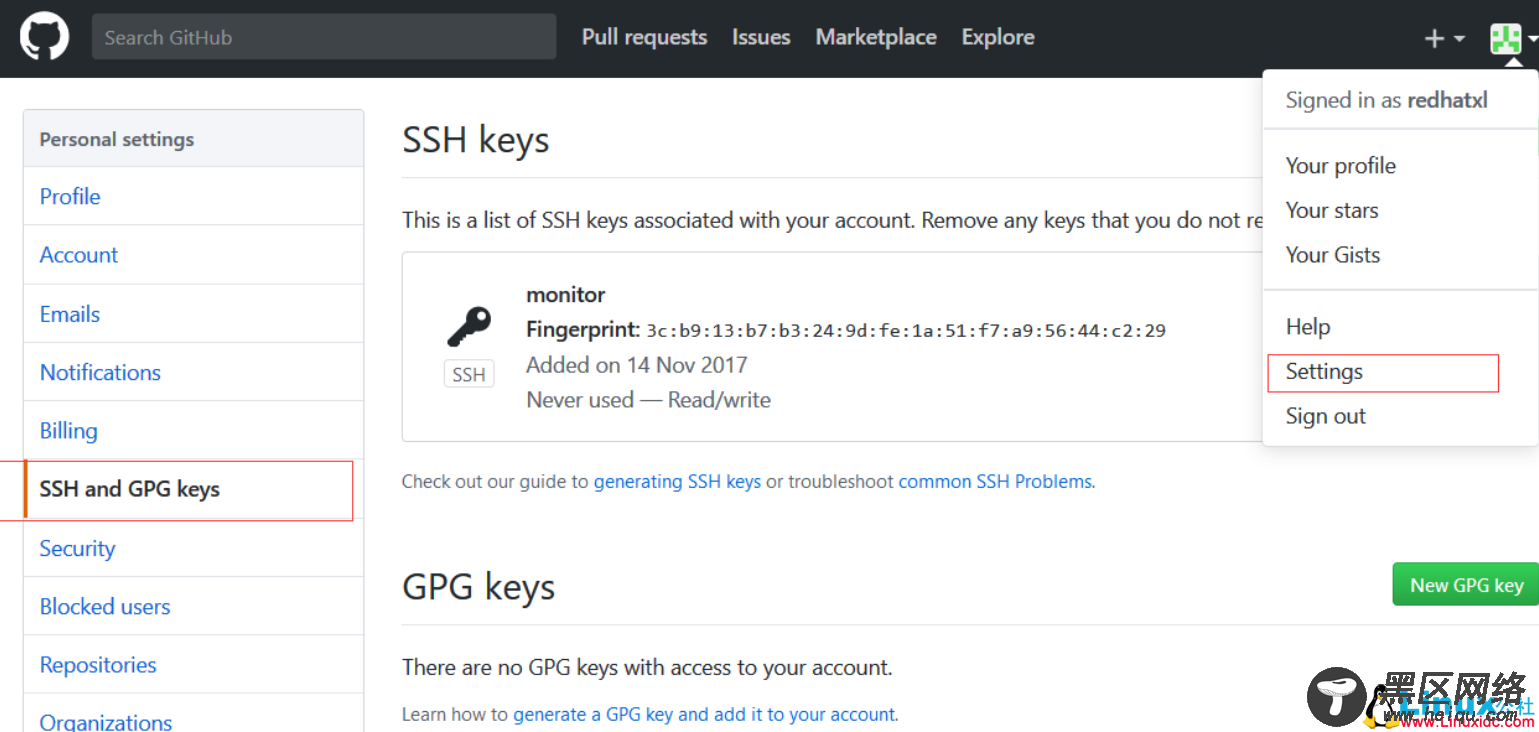Viewport: 1539px width, 732px height.
Task: Click Sign out in user menu
Action: click(x=1326, y=416)
